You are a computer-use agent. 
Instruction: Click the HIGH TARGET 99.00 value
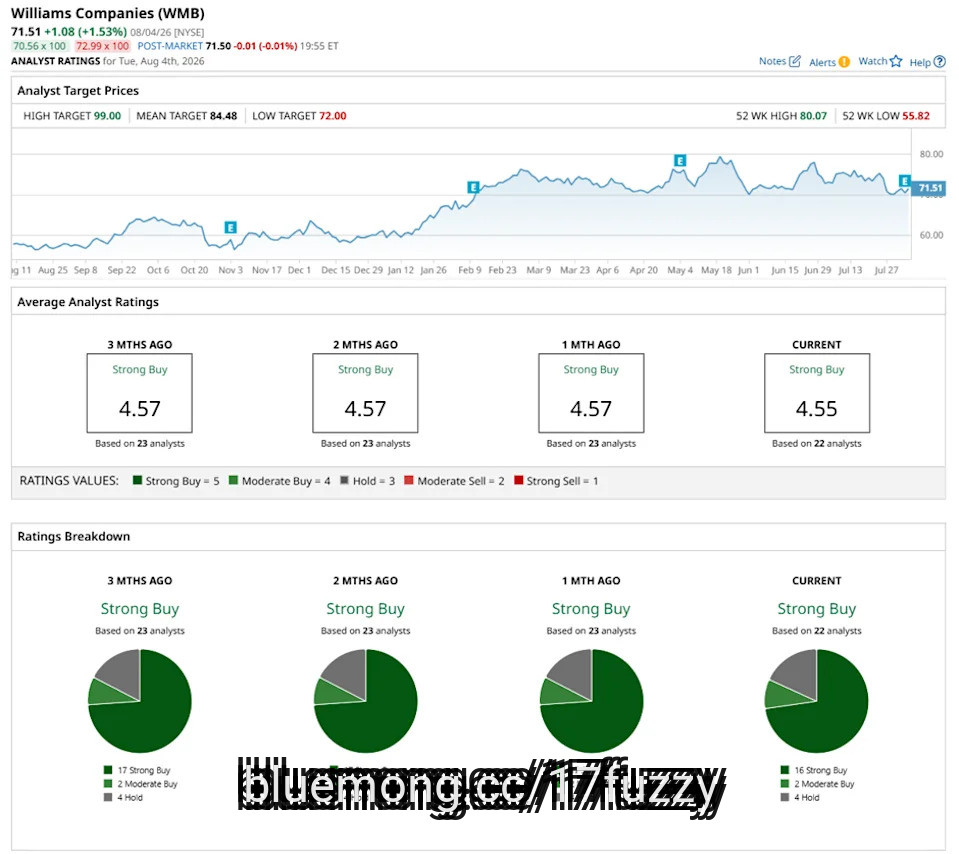[107, 116]
